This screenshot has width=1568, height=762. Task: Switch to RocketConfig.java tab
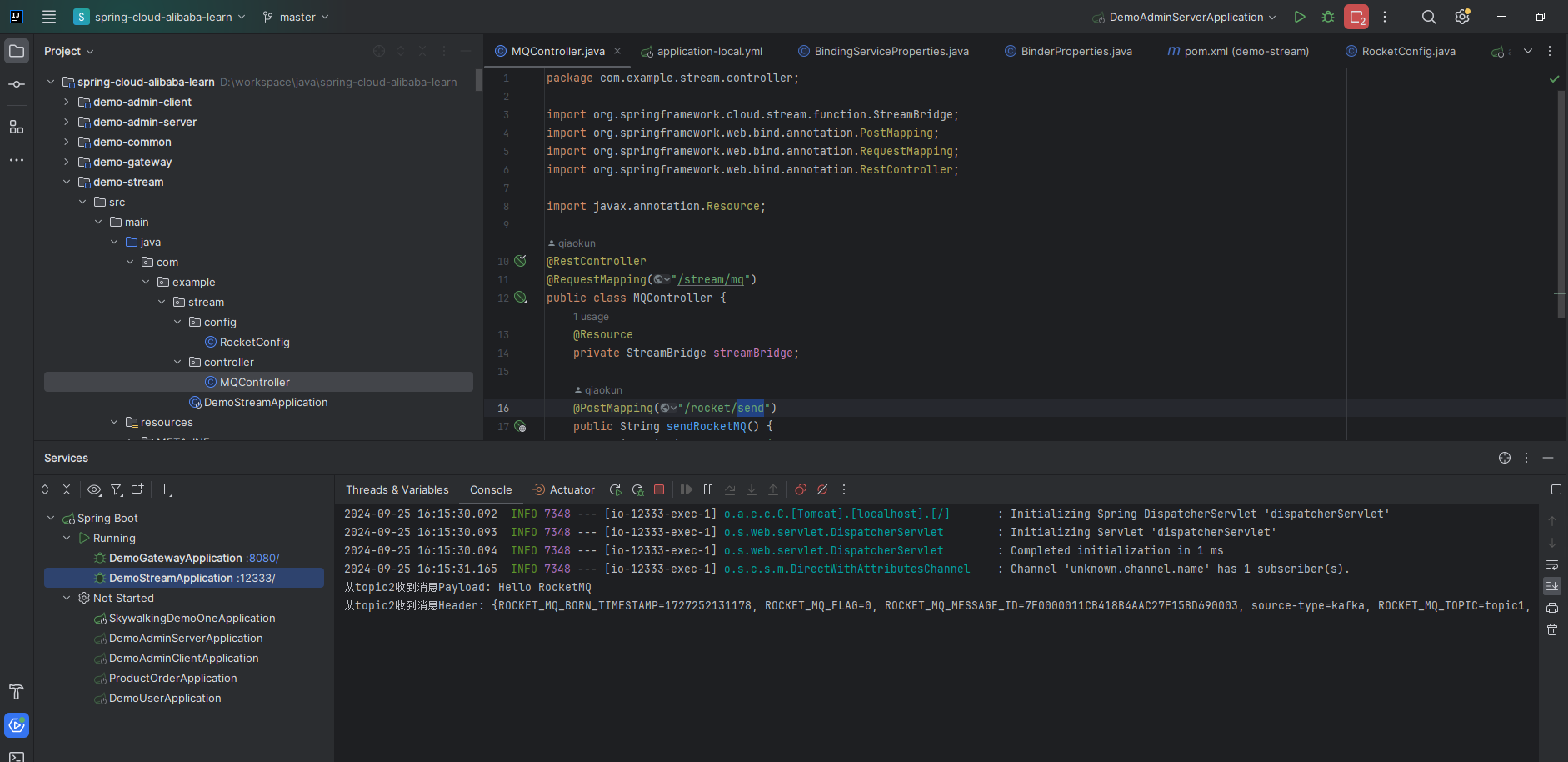tap(1401, 51)
